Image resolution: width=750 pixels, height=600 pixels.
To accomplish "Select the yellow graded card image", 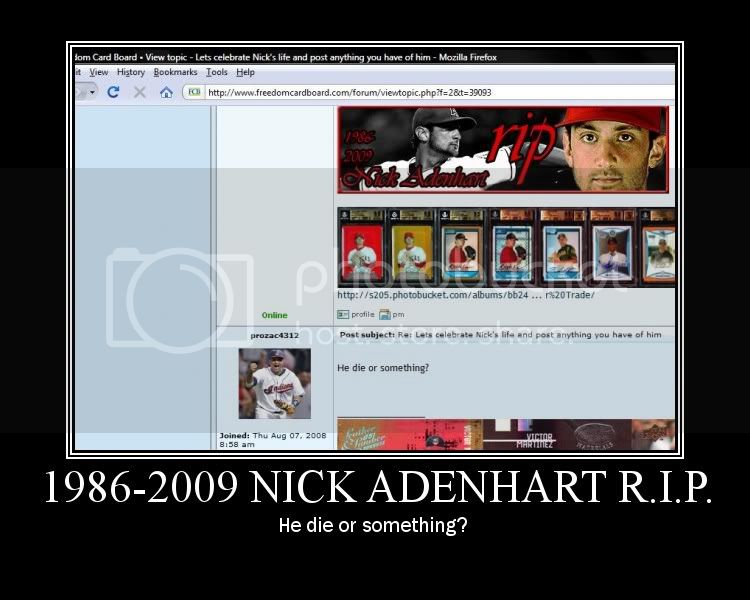I will click(x=412, y=247).
